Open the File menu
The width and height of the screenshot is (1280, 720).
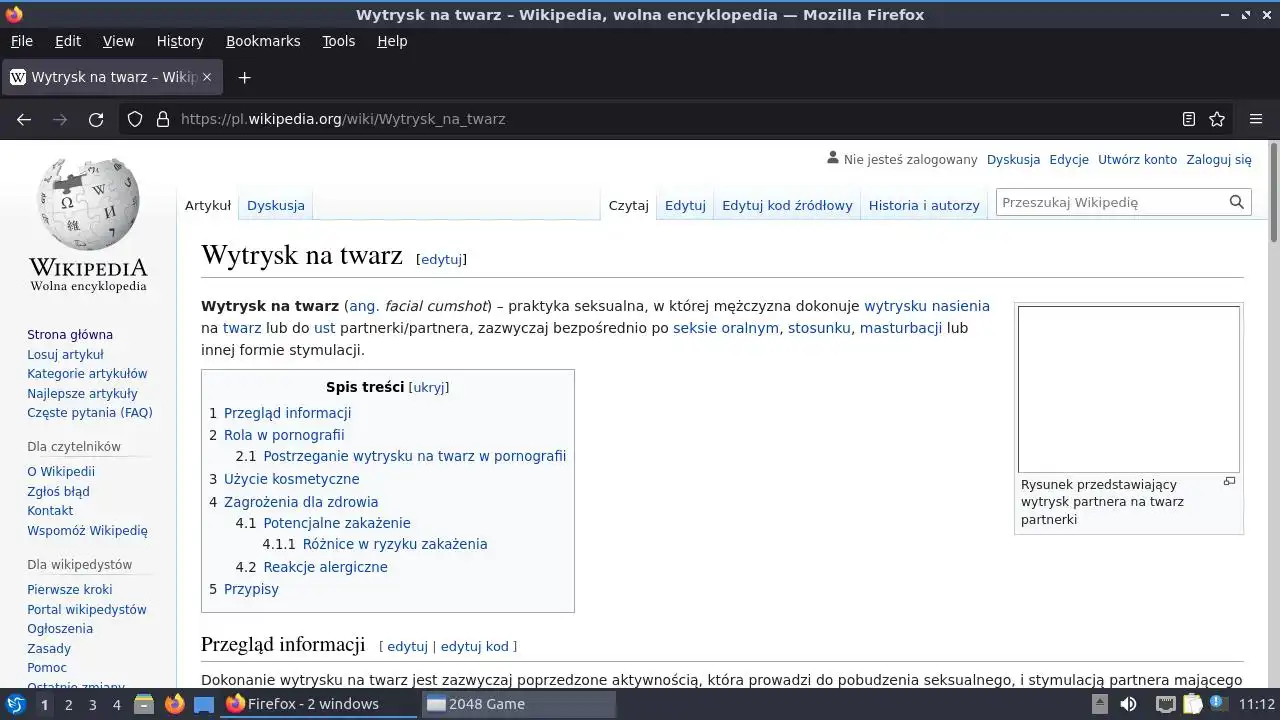(21, 41)
